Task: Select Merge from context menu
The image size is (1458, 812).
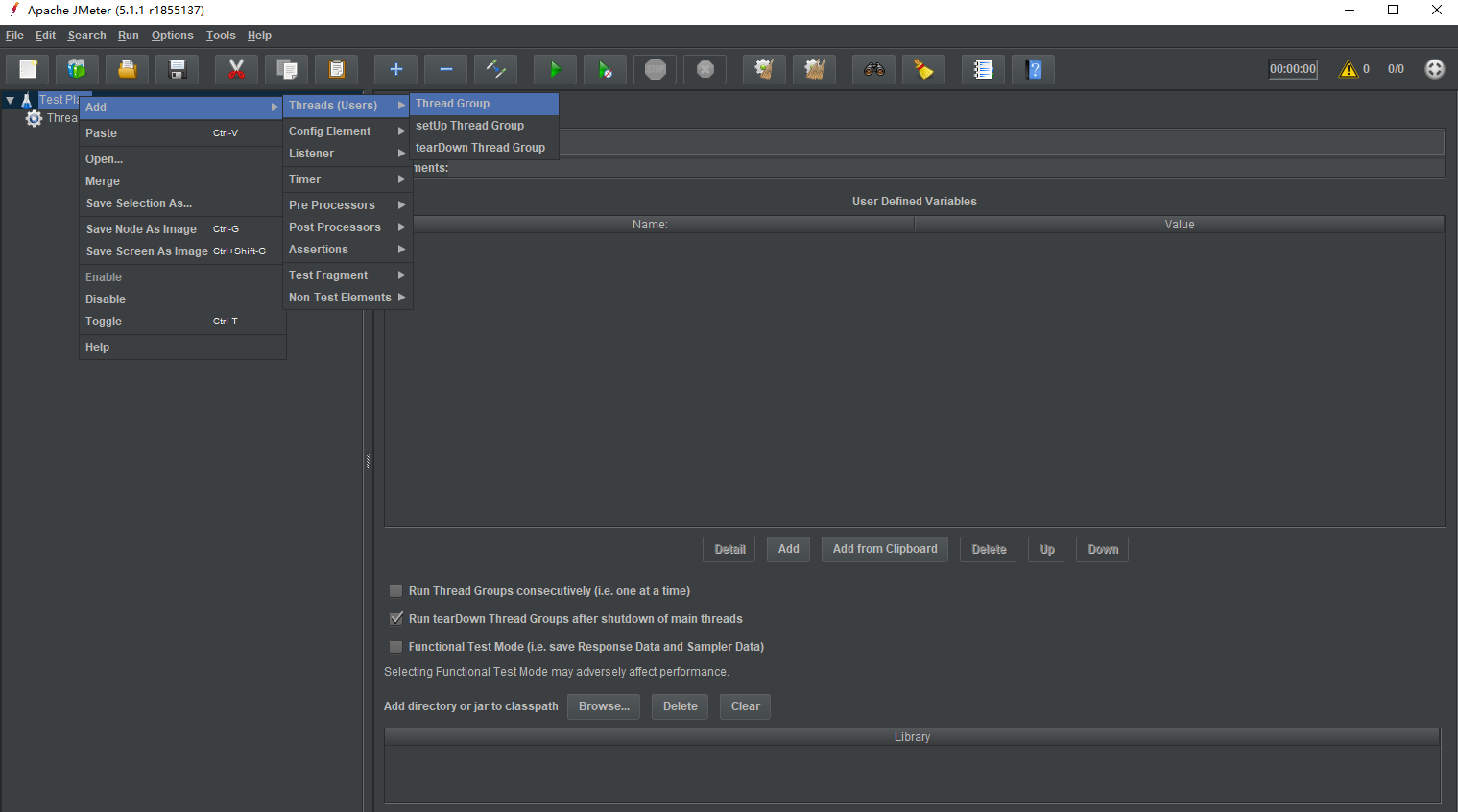Action: [181, 181]
